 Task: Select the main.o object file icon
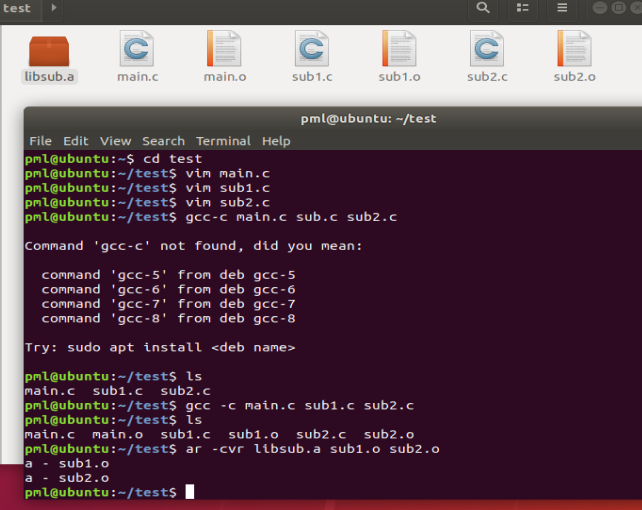(224, 49)
